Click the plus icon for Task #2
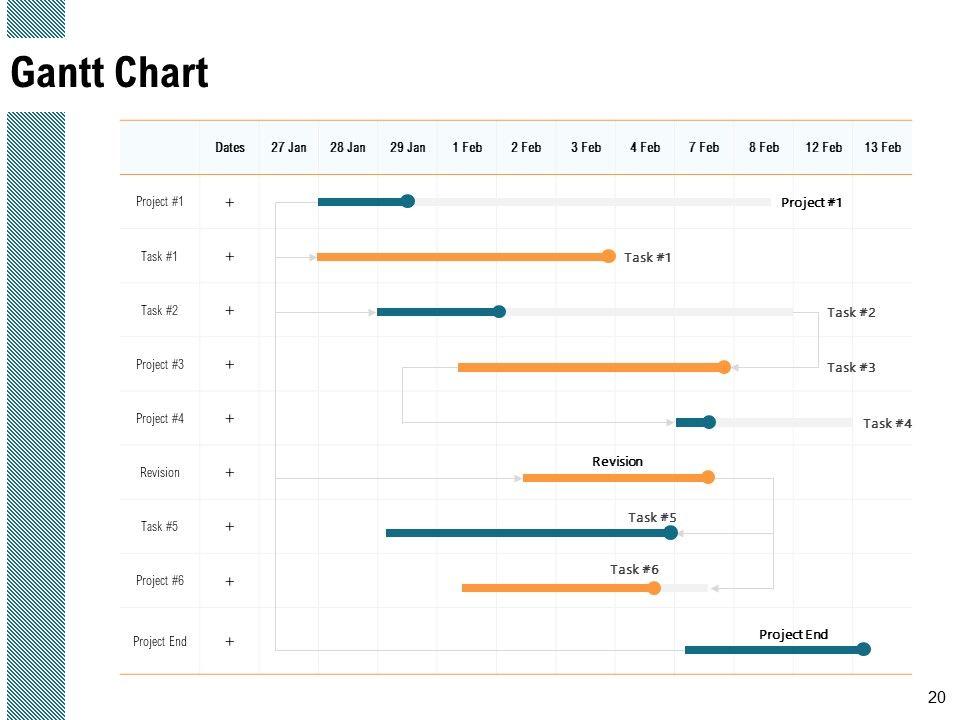 [x=230, y=310]
